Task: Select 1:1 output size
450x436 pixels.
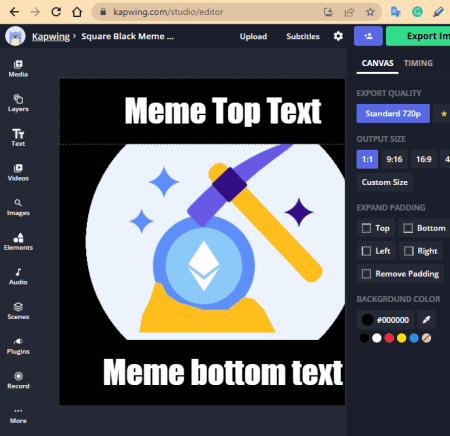Action: (367, 159)
